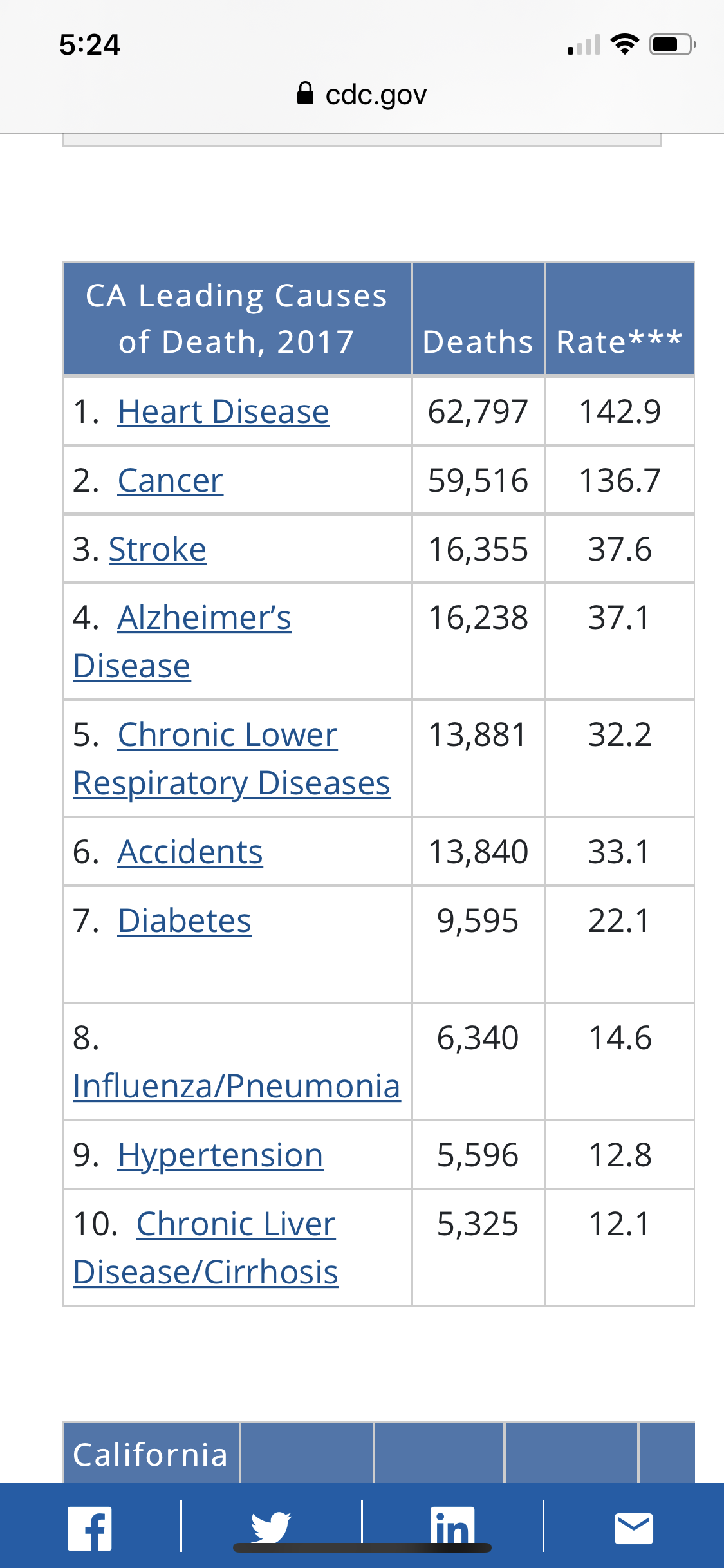This screenshot has width=724, height=1568.
Task: Tap the 5:24 clock in status bar
Action: [x=89, y=45]
